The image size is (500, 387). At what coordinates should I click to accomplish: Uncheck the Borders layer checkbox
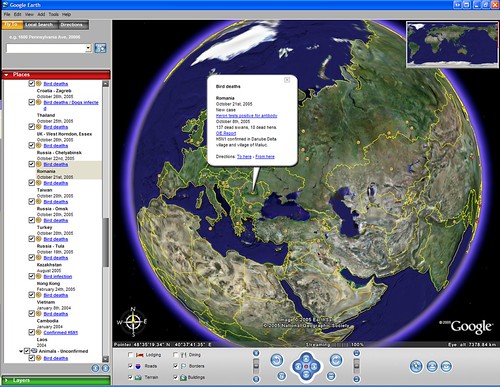tap(175, 366)
